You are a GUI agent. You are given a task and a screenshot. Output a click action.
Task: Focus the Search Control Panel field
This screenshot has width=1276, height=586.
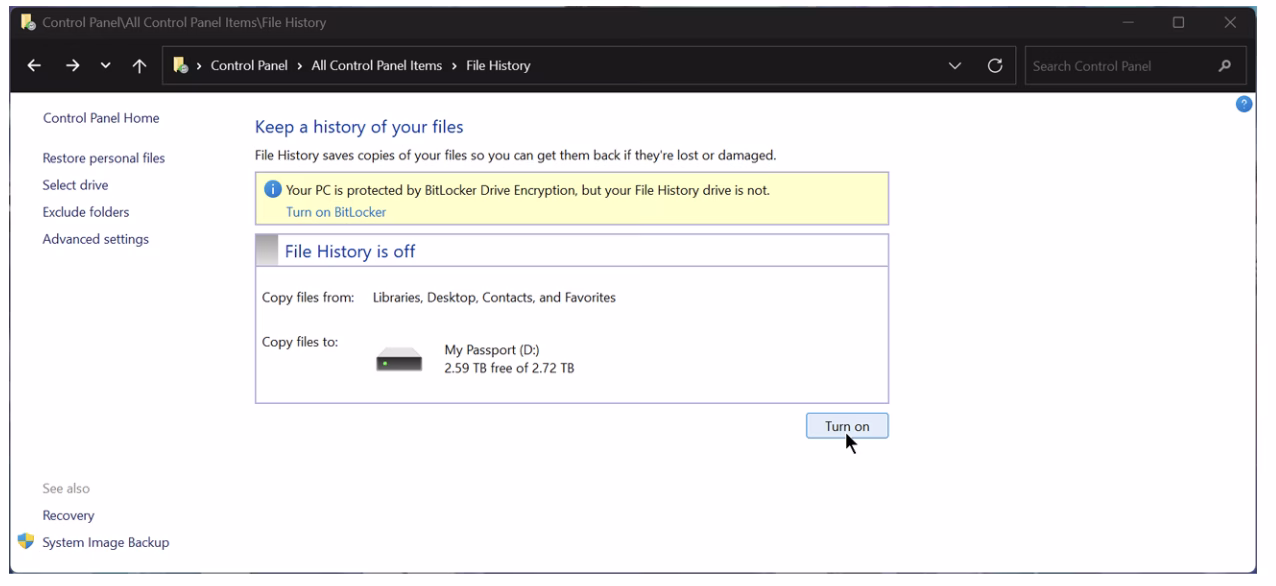point(1115,67)
